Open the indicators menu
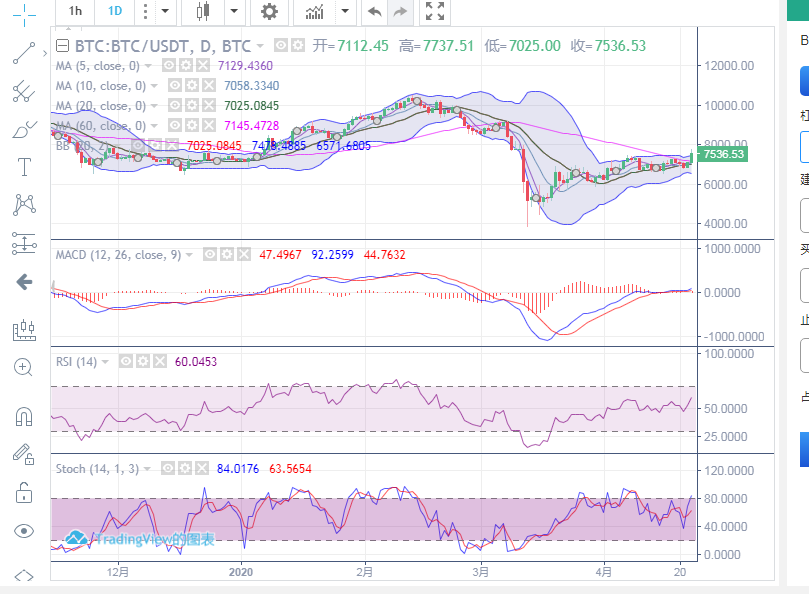Viewport: 809px width, 603px height. [x=314, y=11]
